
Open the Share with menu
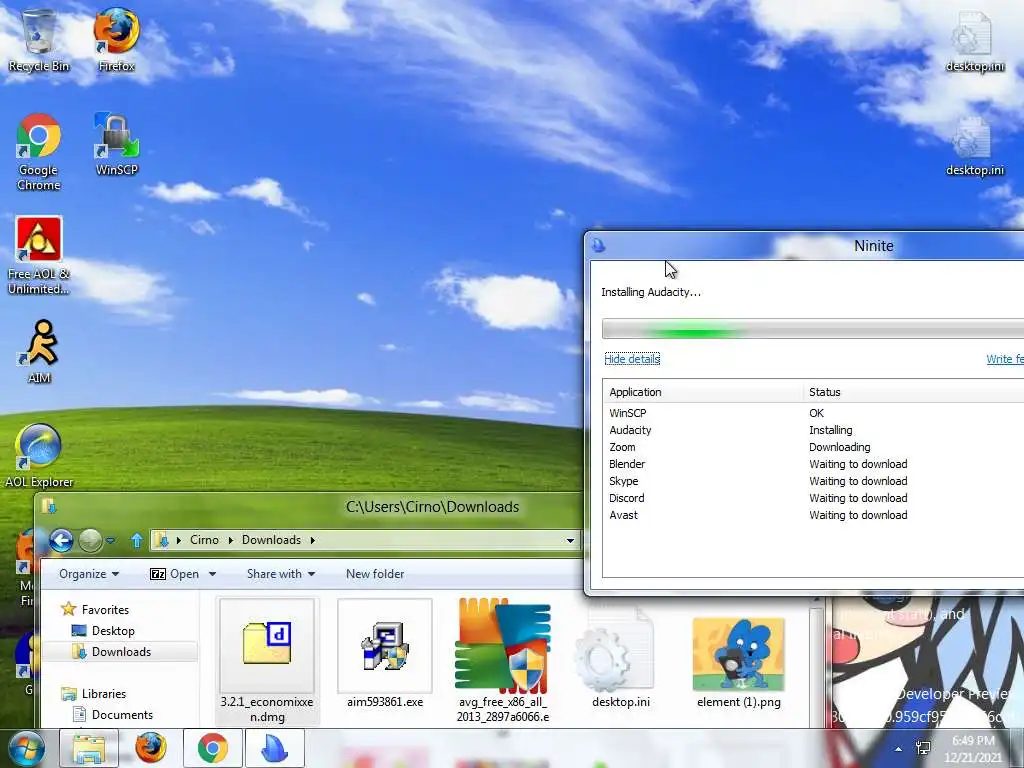(281, 574)
